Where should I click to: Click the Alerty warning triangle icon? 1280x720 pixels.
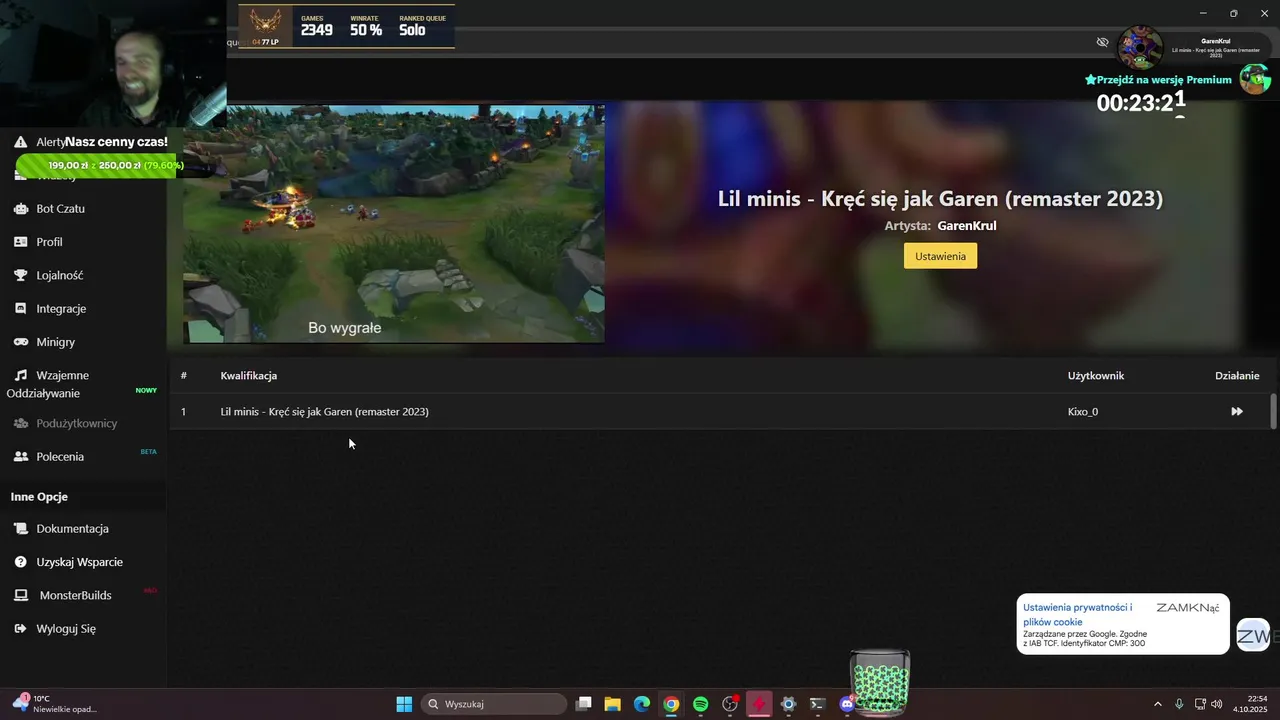click(x=22, y=142)
